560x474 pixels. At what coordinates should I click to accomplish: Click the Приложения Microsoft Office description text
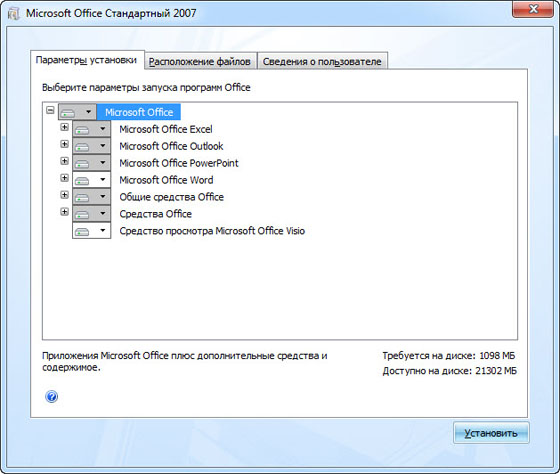tap(185, 361)
